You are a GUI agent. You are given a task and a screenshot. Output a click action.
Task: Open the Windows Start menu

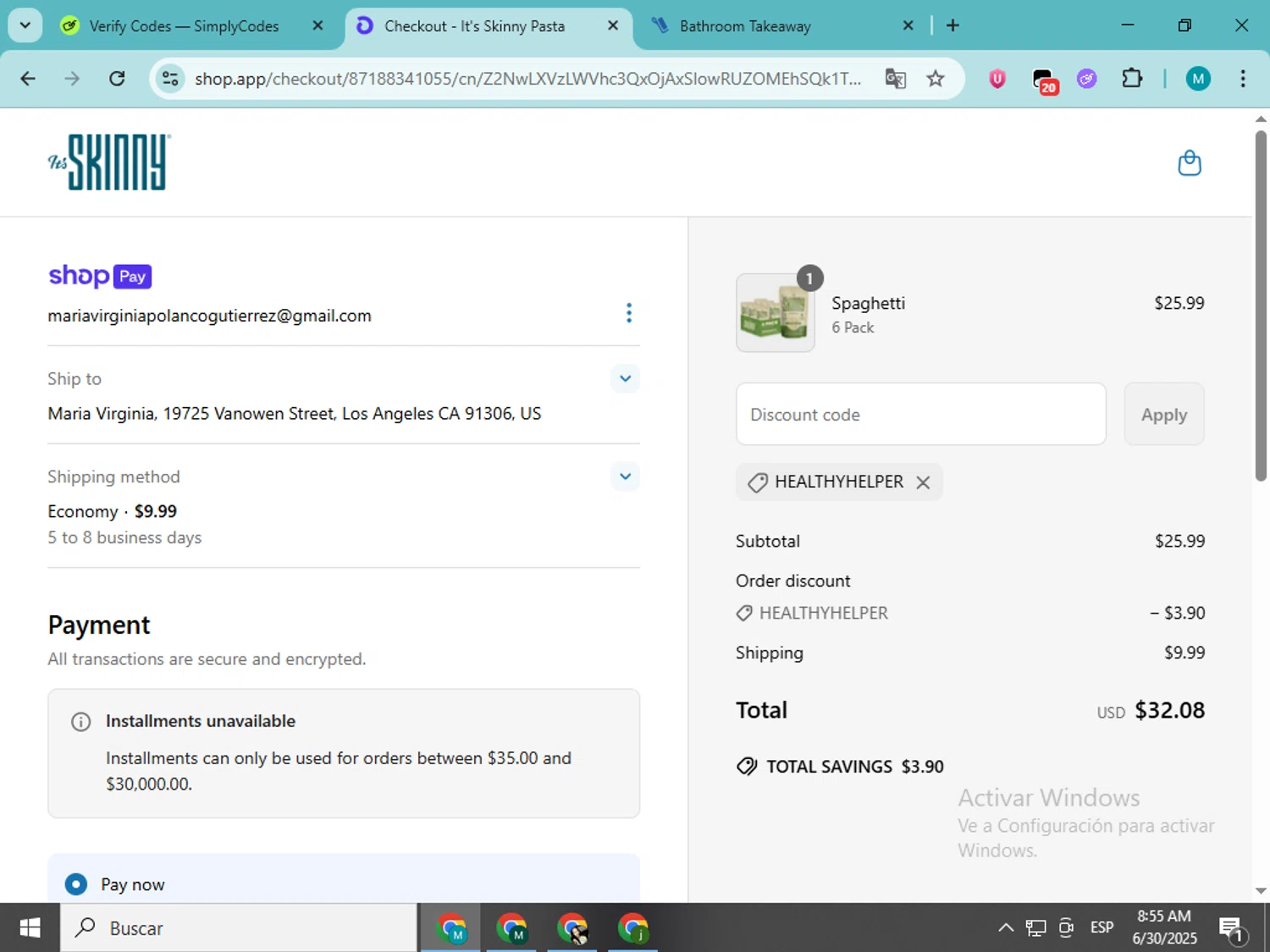click(x=30, y=928)
